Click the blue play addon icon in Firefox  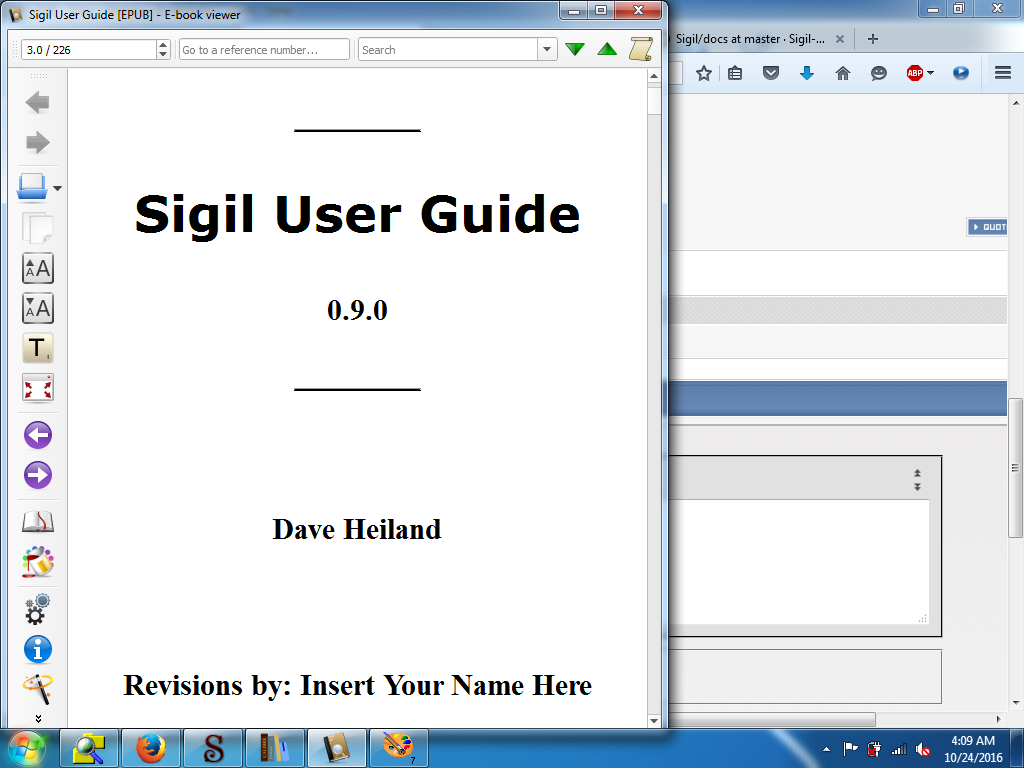click(x=961, y=73)
